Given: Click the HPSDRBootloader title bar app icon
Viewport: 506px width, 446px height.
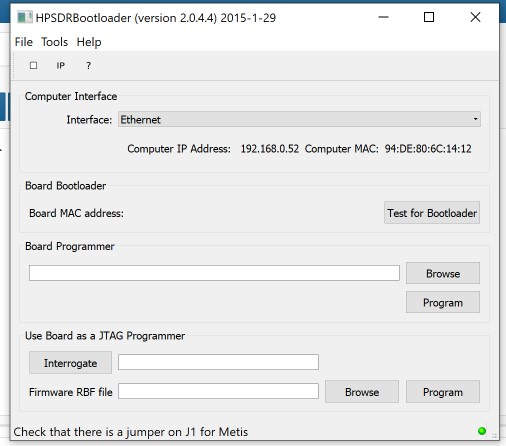Looking at the screenshot, I should 25,17.
